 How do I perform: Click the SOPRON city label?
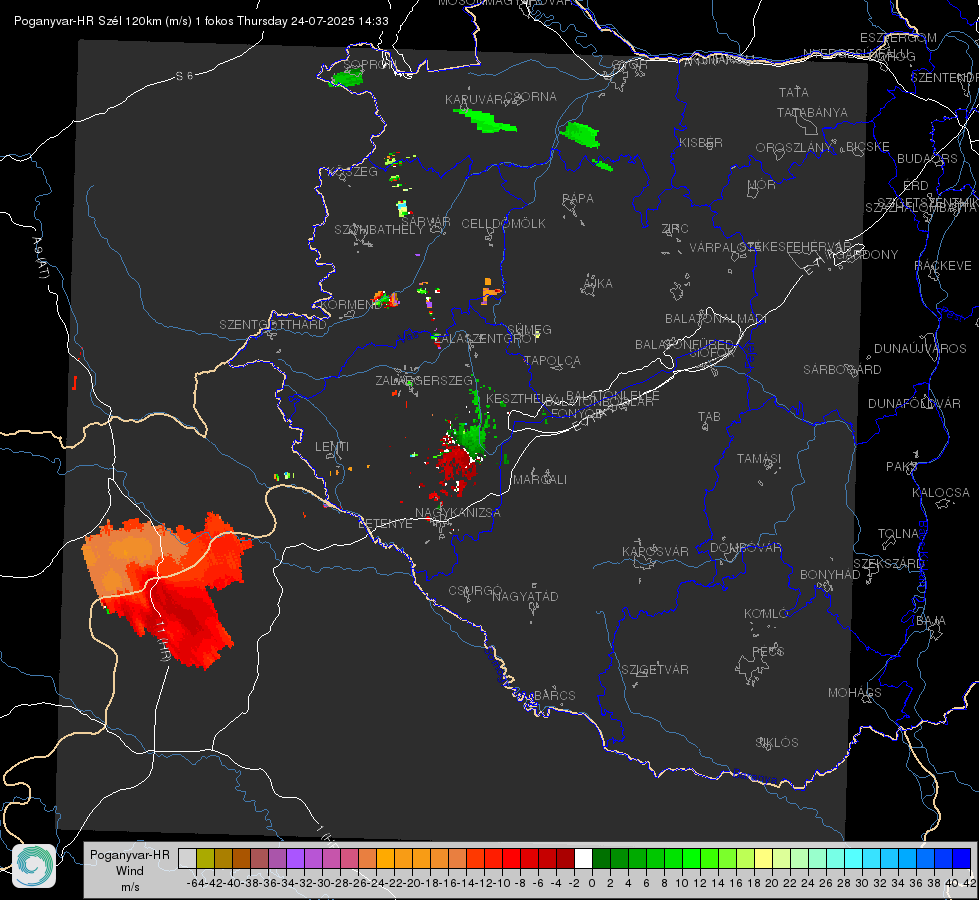[370, 64]
